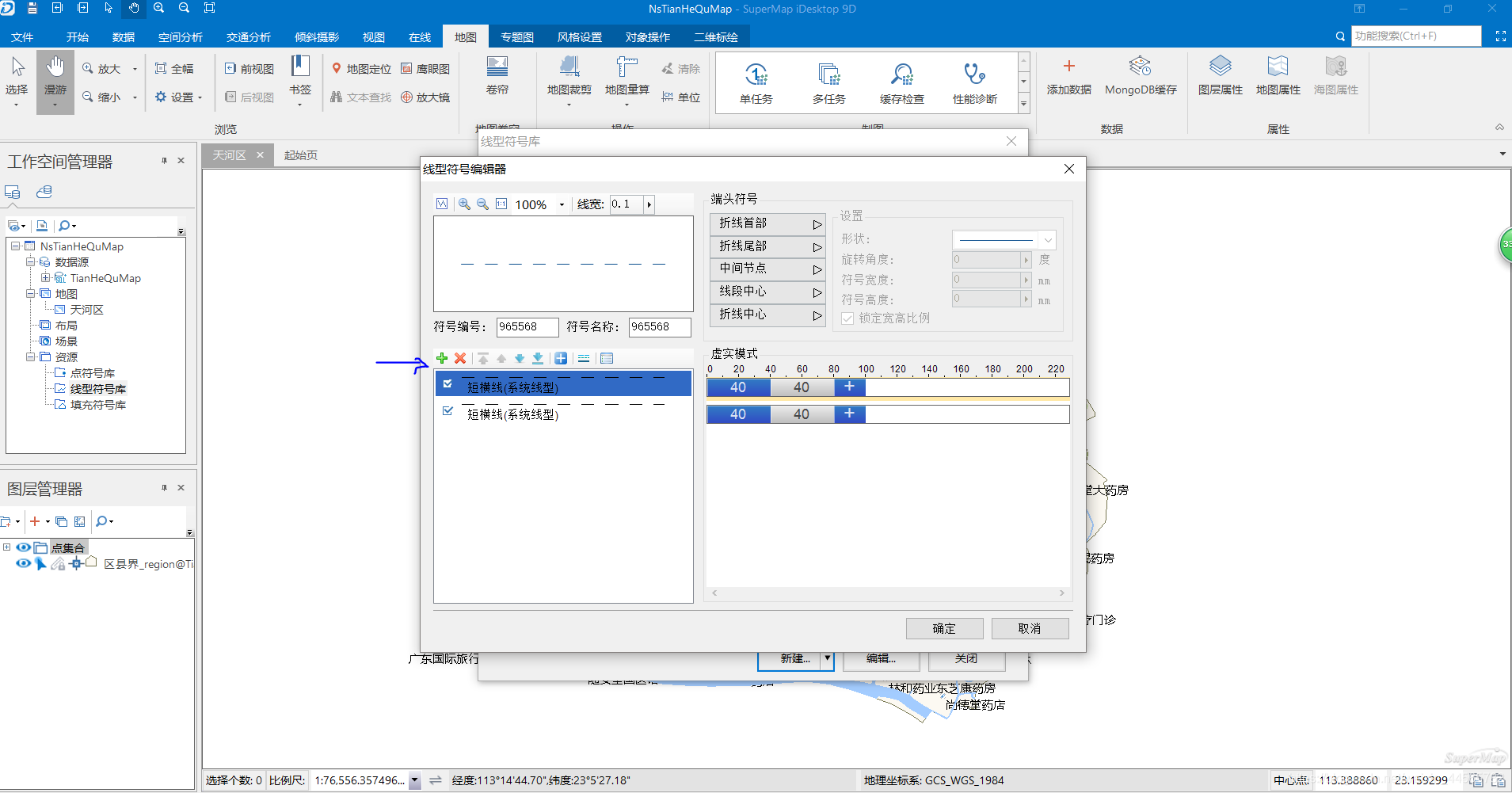
Task: Click first row's blue 40 dash segment
Action: 738,387
